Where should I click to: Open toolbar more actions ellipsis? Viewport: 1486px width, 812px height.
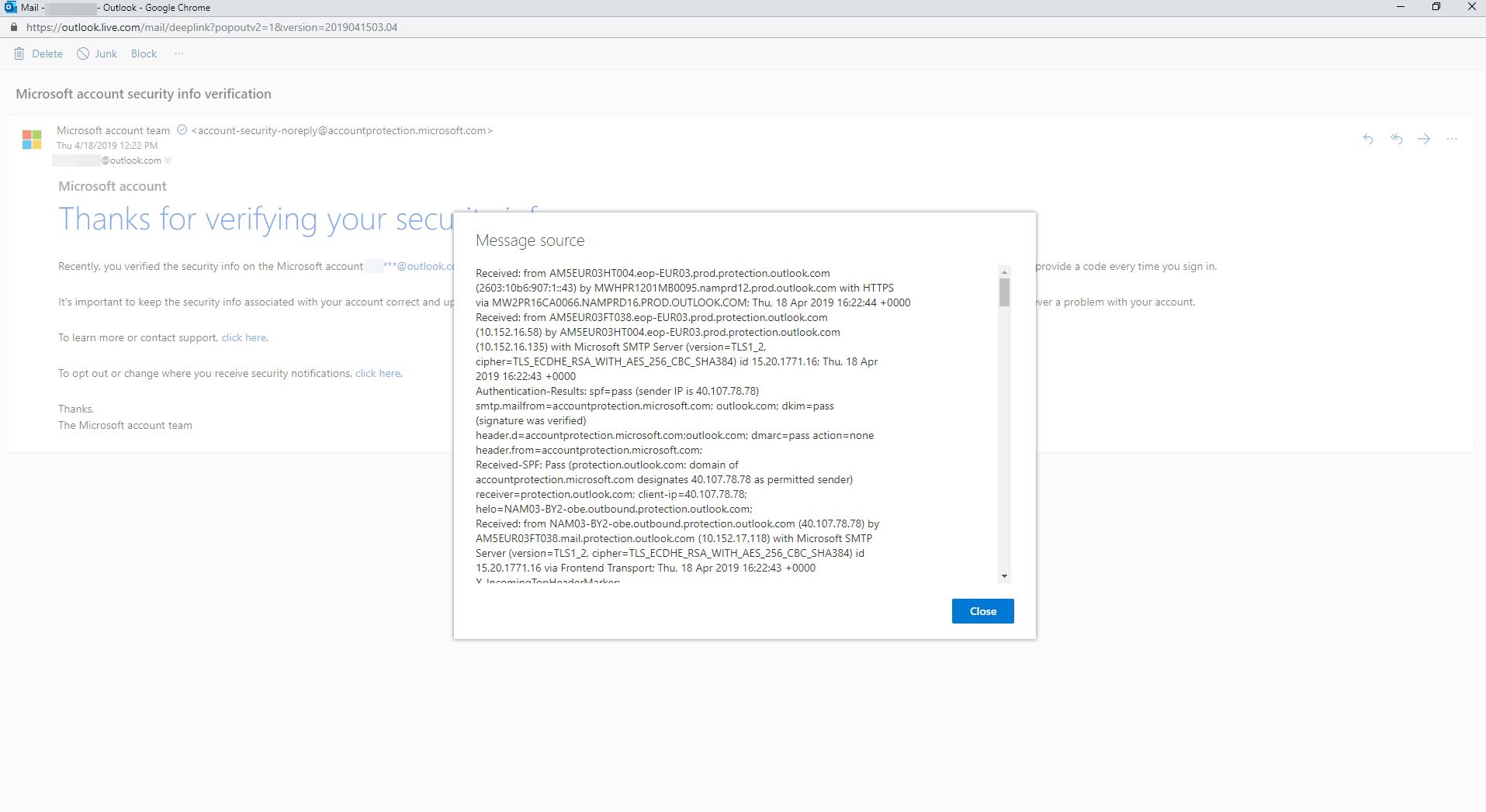179,54
